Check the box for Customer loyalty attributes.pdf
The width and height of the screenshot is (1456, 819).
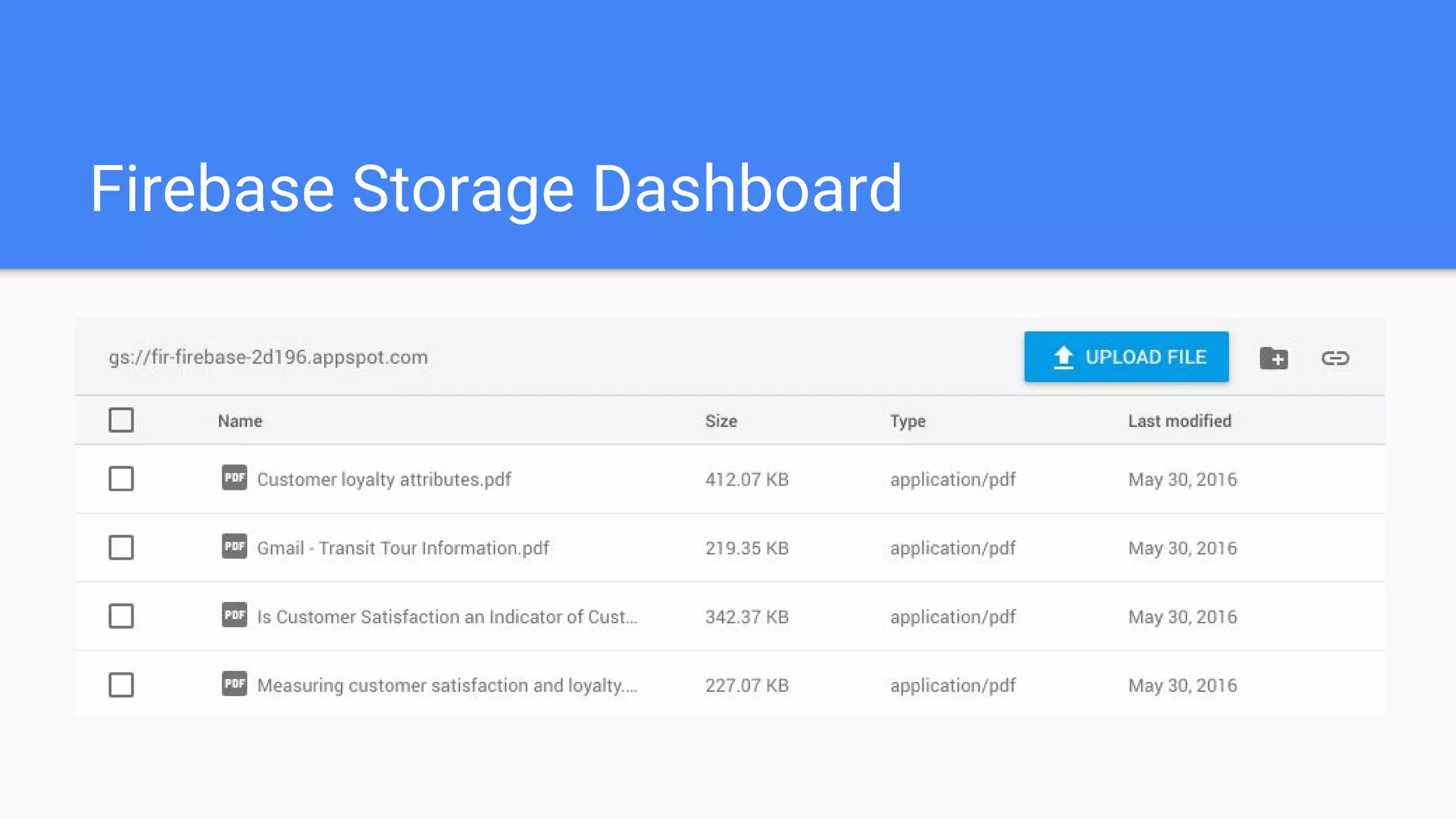click(x=121, y=479)
